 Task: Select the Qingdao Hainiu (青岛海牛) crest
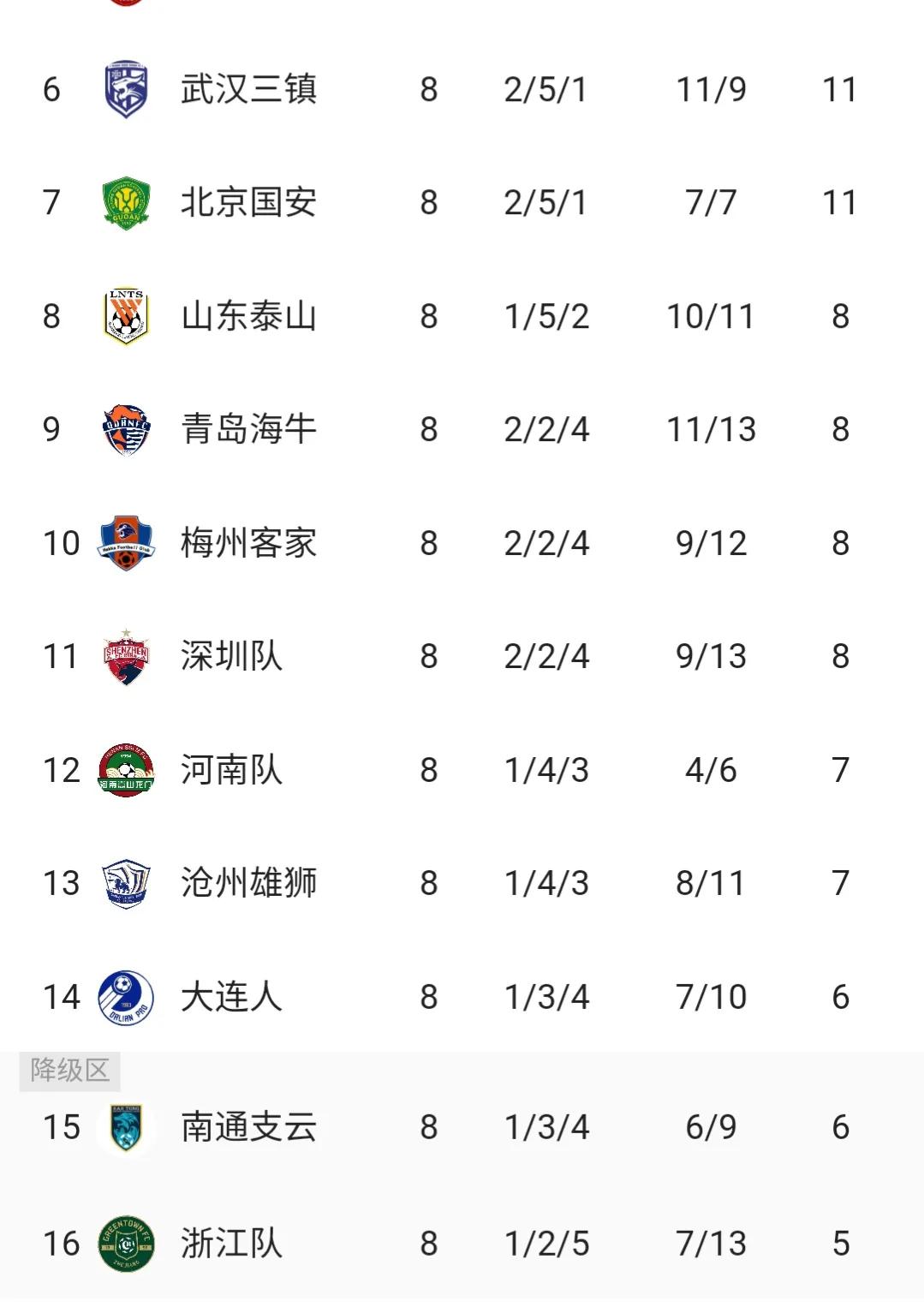coord(126,429)
